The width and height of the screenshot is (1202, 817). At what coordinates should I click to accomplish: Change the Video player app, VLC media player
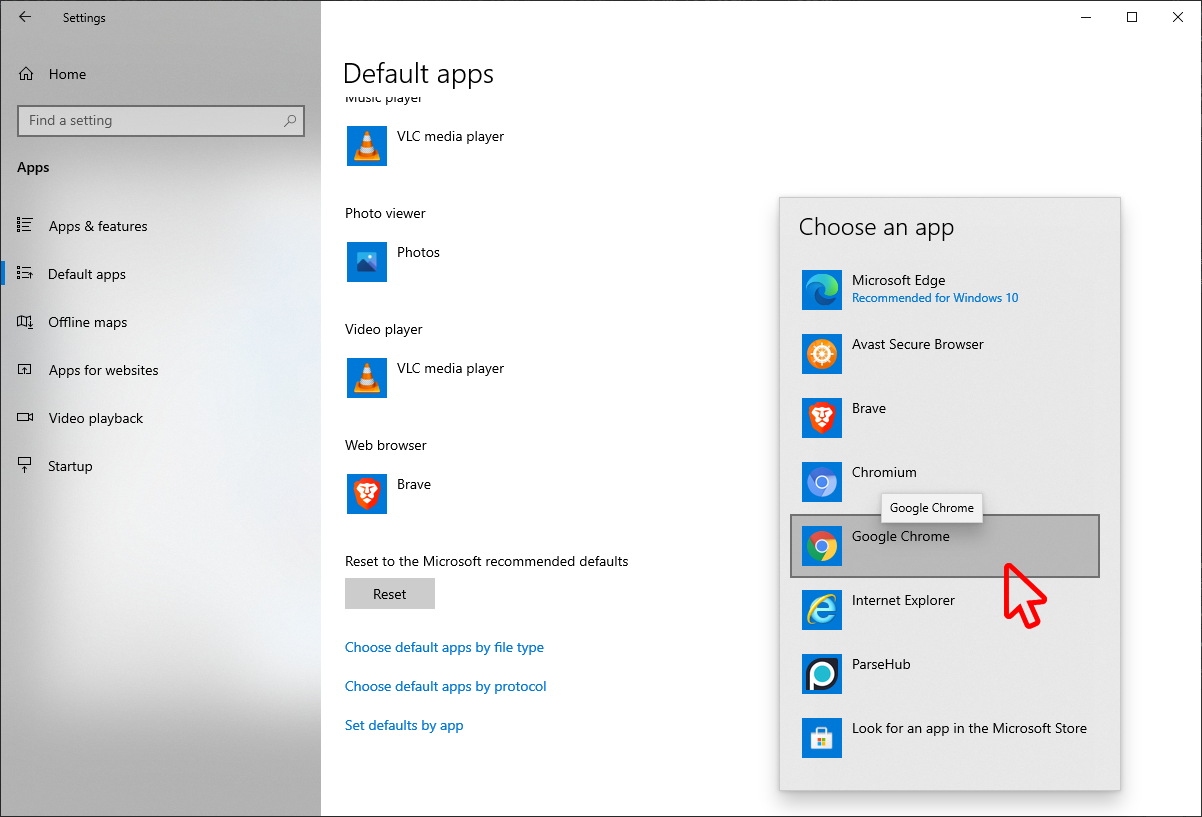pos(427,378)
